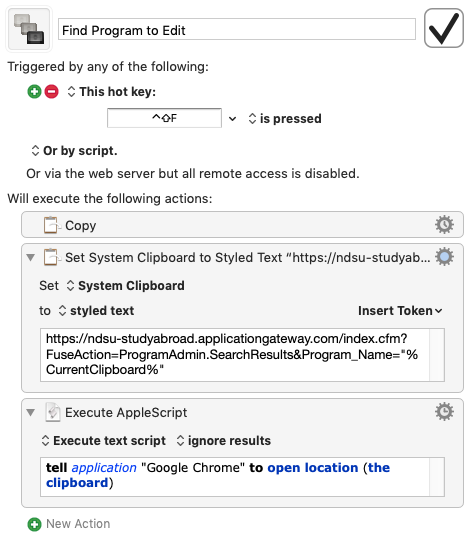
Task: Click the Copy action clipboard icon
Action: 51,225
